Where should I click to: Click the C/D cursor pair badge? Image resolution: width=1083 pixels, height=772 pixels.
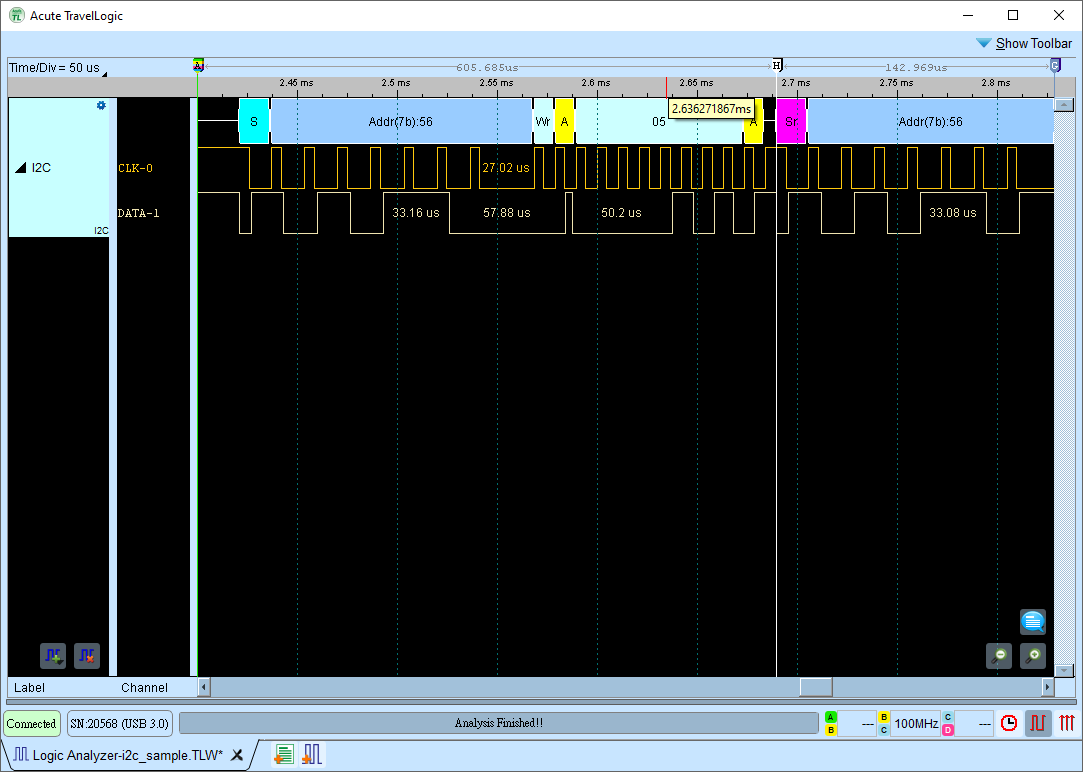coord(948,724)
